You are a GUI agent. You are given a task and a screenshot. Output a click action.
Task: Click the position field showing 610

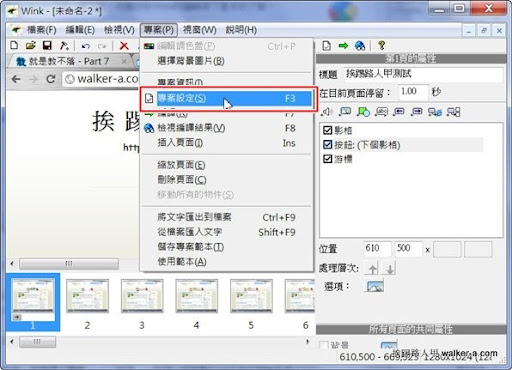(x=377, y=249)
